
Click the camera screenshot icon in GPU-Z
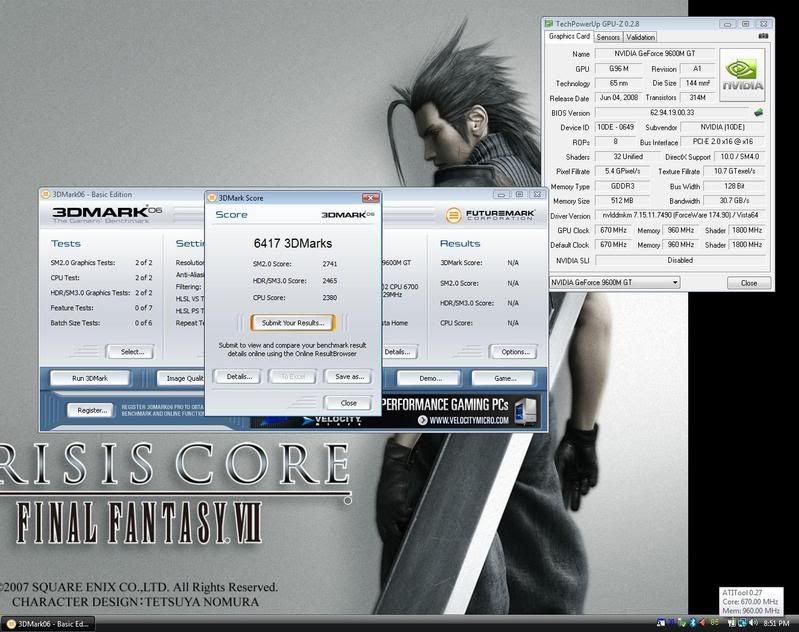pyautogui.click(x=763, y=37)
